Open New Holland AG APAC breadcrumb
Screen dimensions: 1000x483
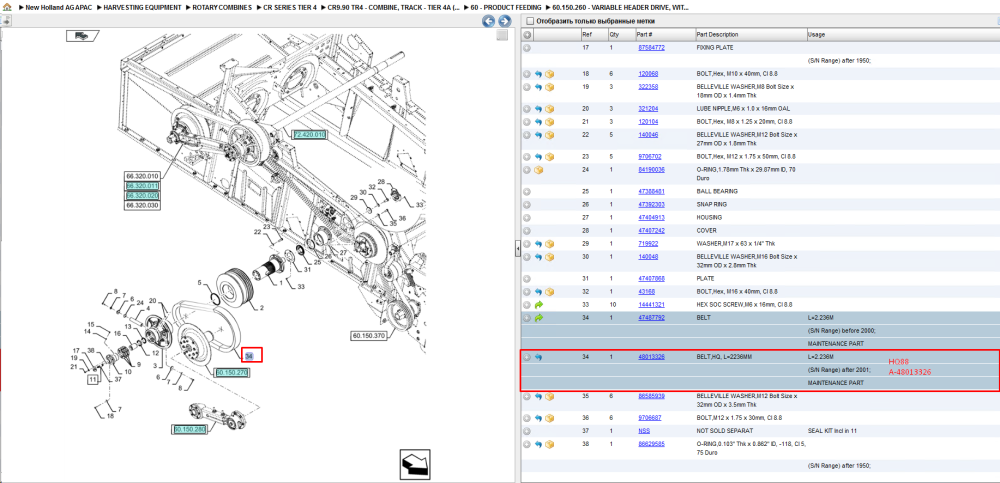[x=57, y=8]
